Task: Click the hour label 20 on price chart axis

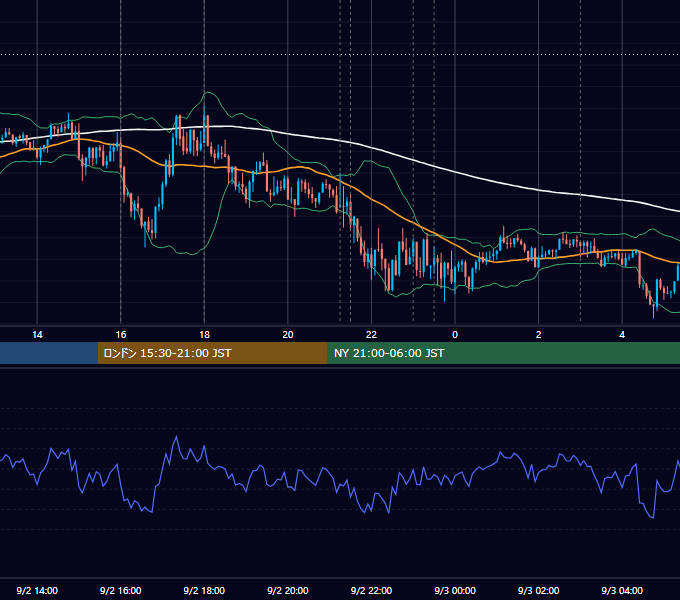Action: tap(288, 335)
